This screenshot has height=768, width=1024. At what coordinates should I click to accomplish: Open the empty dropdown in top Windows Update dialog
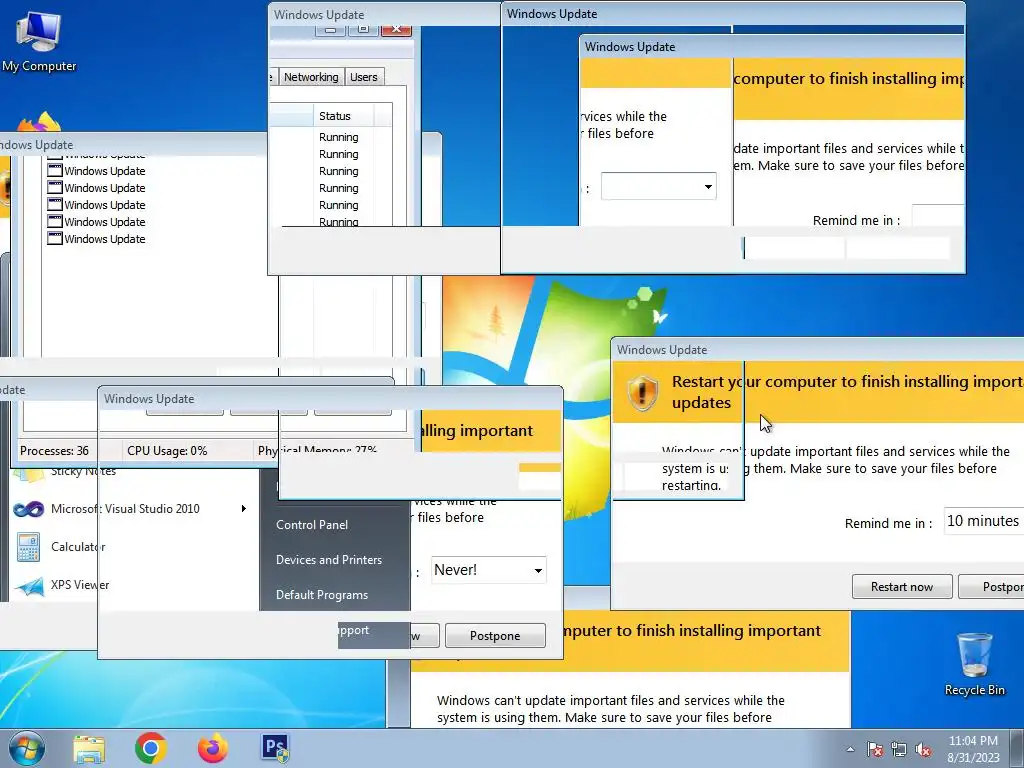[x=658, y=187]
